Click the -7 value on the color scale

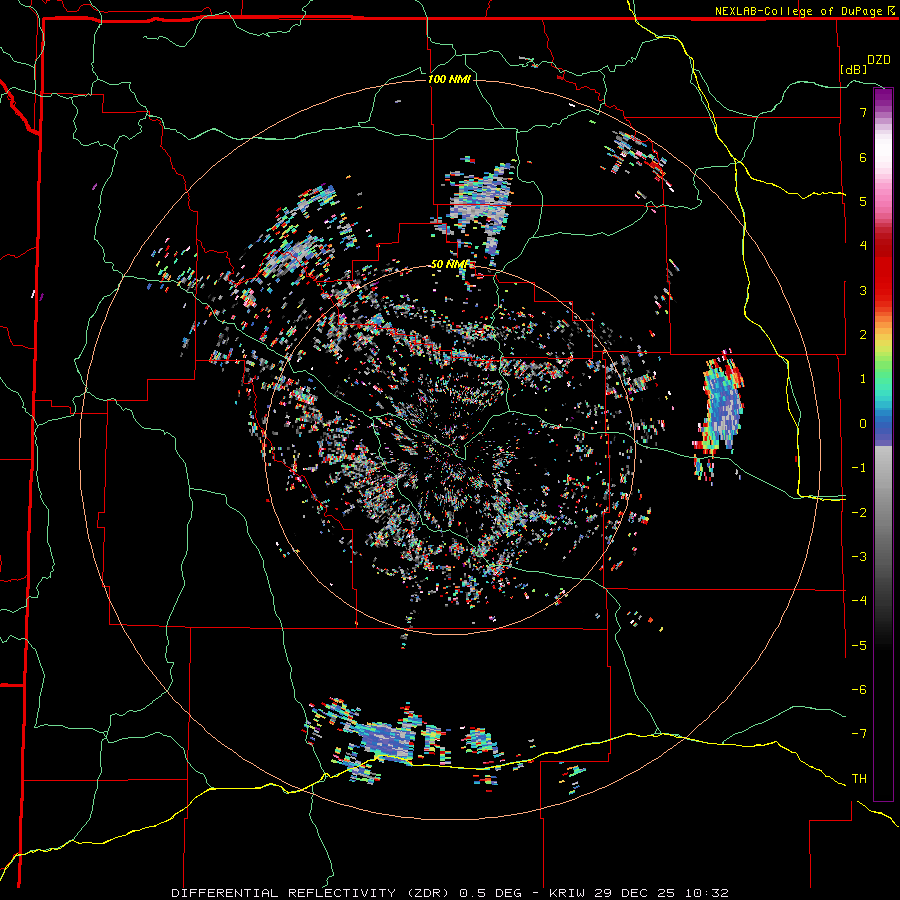pyautogui.click(x=859, y=734)
